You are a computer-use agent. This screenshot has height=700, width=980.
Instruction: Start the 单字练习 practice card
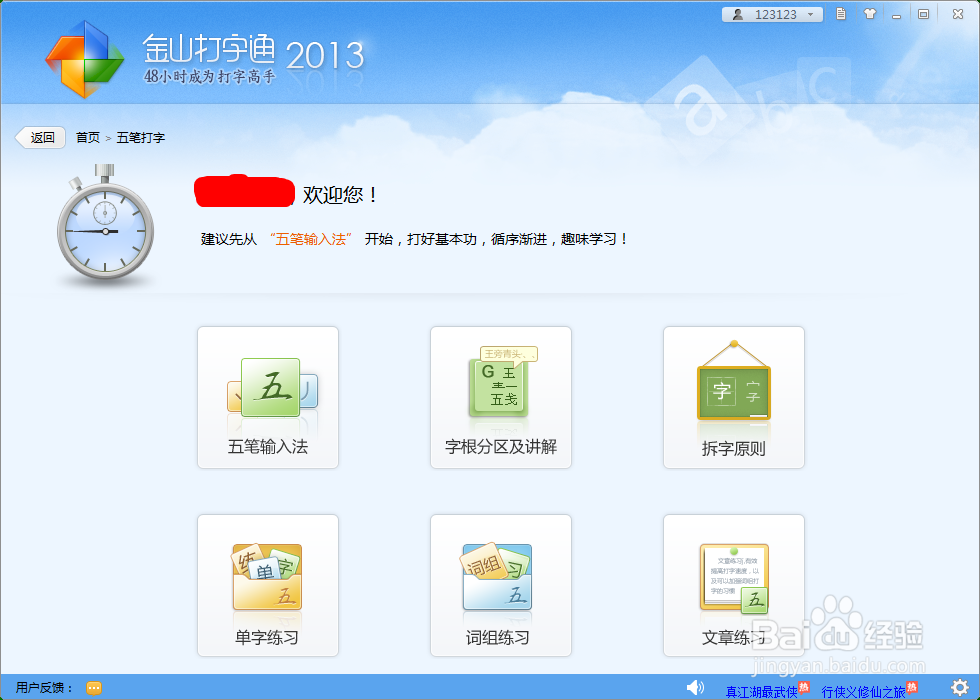click(x=268, y=586)
